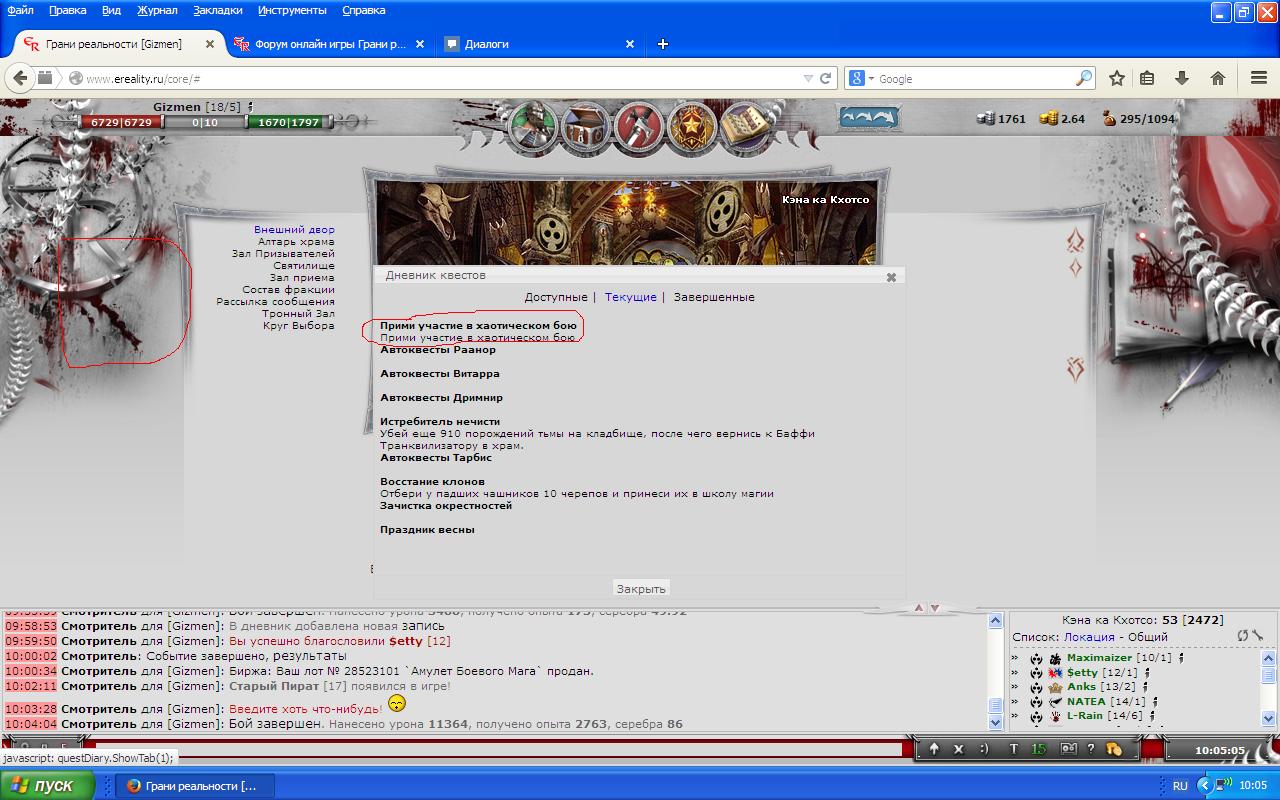The height and width of the screenshot is (800, 1280).
Task: Open the smiley emoticons button in chat bar
Action: (983, 748)
